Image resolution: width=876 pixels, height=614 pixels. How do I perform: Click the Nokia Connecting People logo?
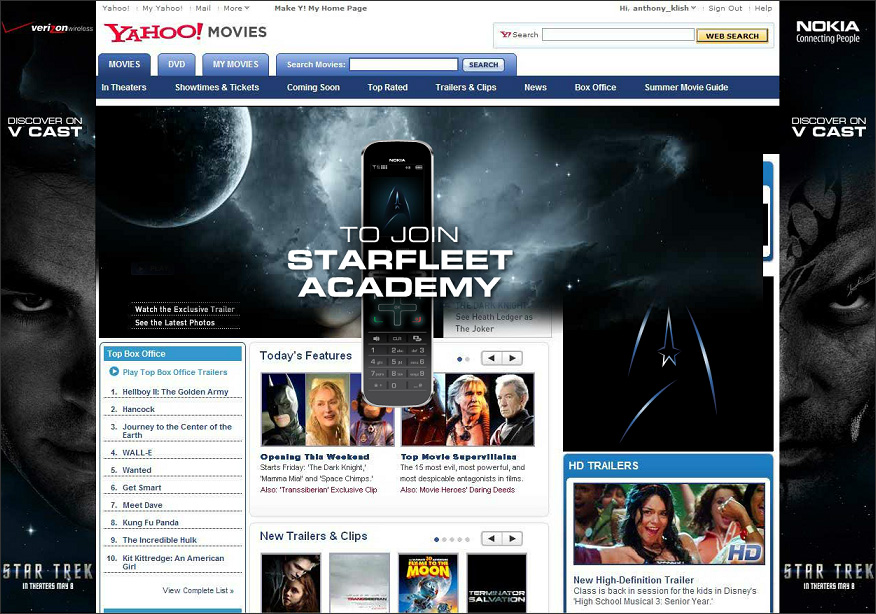tap(827, 32)
